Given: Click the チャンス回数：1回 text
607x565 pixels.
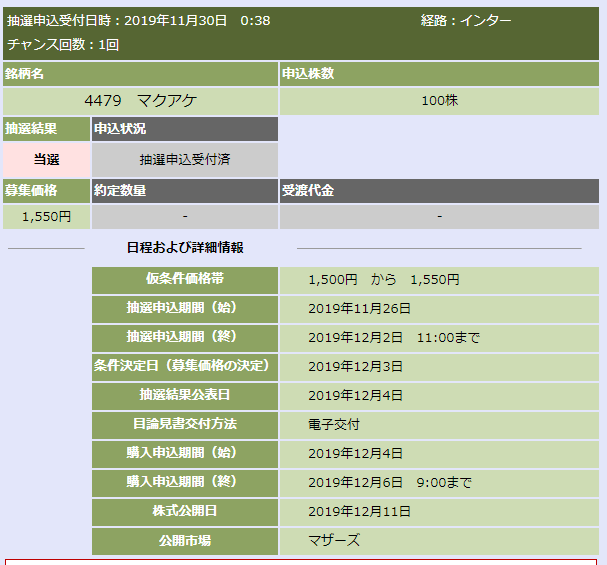Looking at the screenshot, I should pyautogui.click(x=63, y=45).
